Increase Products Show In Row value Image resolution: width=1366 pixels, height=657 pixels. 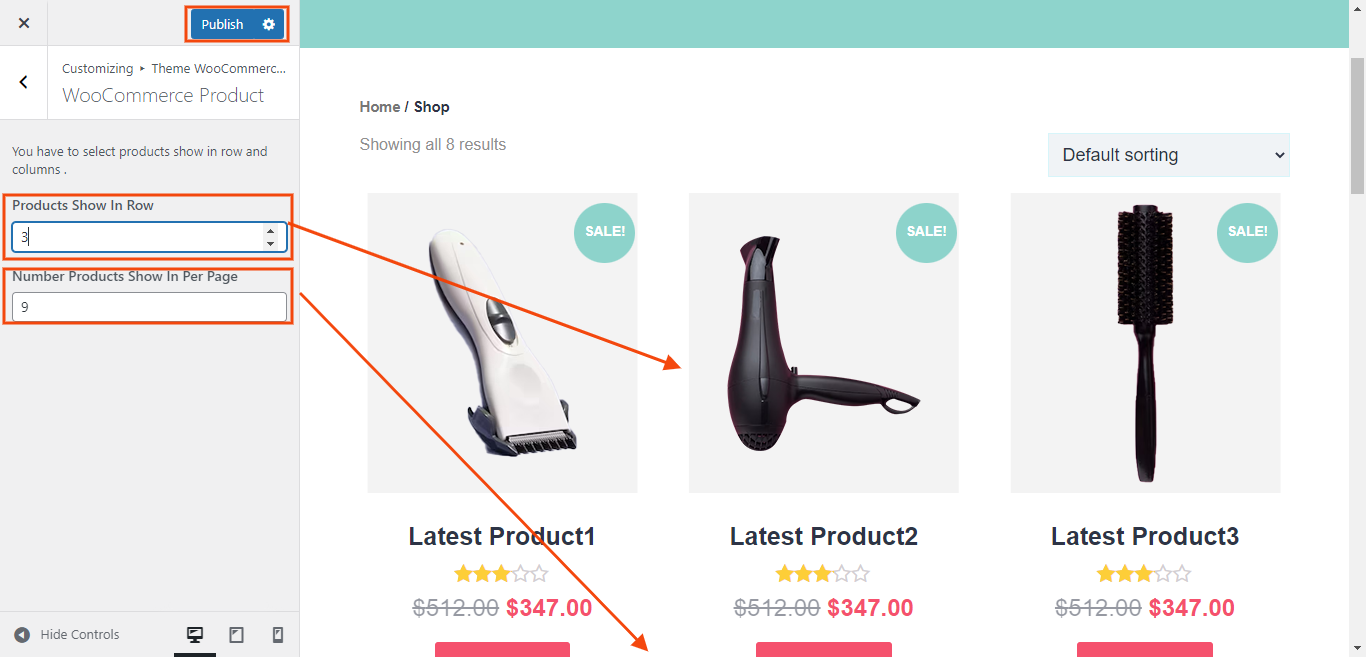pyautogui.click(x=270, y=231)
